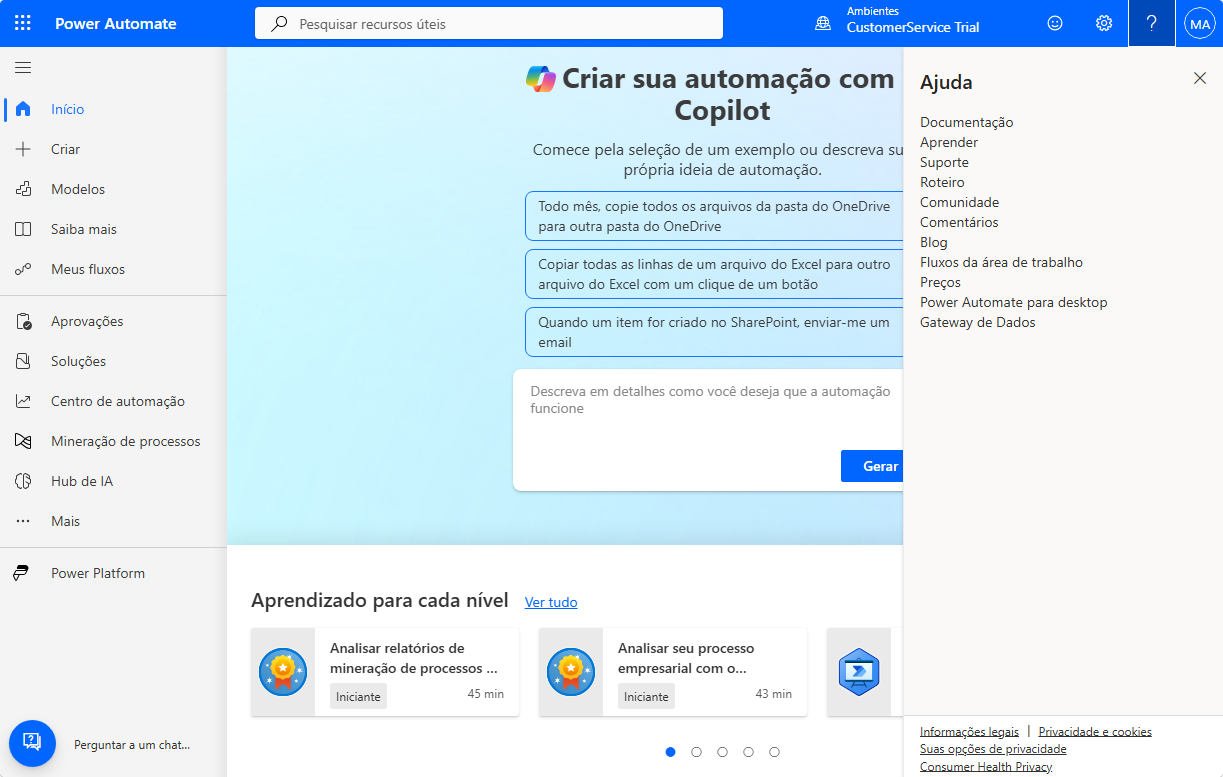Toggle the help question mark icon
Screen dimensions: 1223x777
pyautogui.click(x=1152, y=23)
